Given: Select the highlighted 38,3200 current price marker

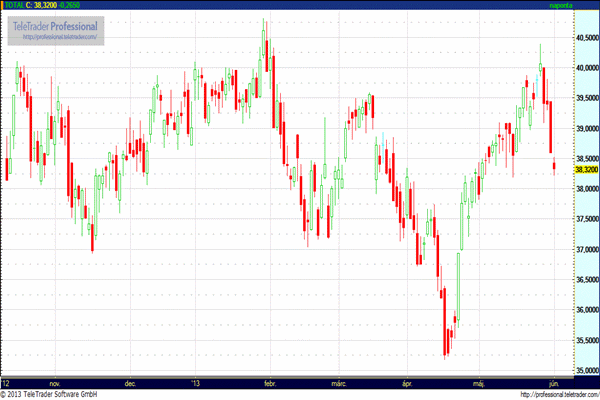Looking at the screenshot, I should pos(586,170).
